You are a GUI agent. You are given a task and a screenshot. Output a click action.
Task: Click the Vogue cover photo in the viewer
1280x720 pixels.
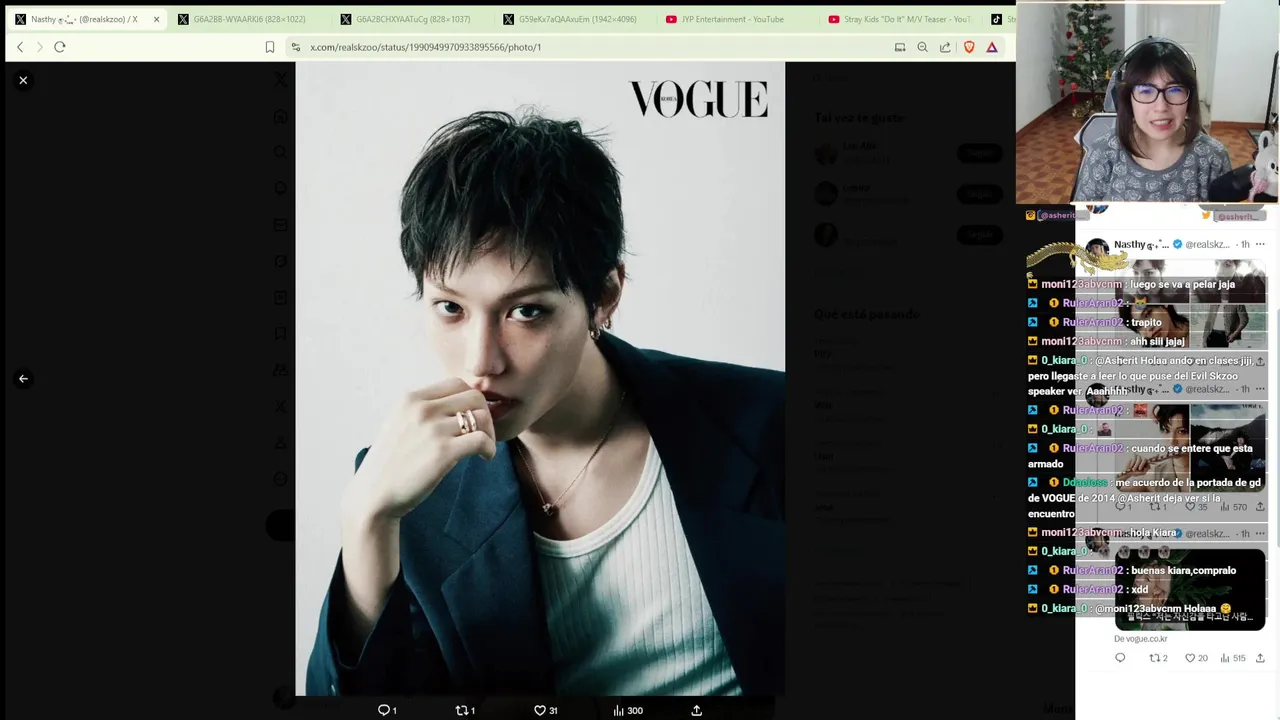540,378
